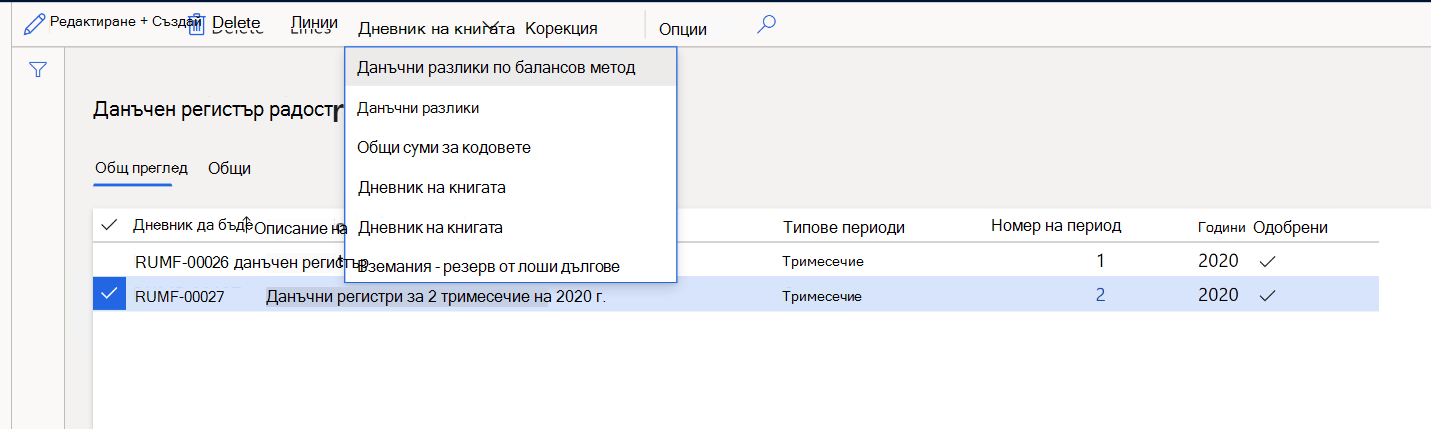Screen dimensions: 1431x429
Task: Click description Данъчни регистри за 2 тримесечие
Action: pyautogui.click(x=436, y=296)
